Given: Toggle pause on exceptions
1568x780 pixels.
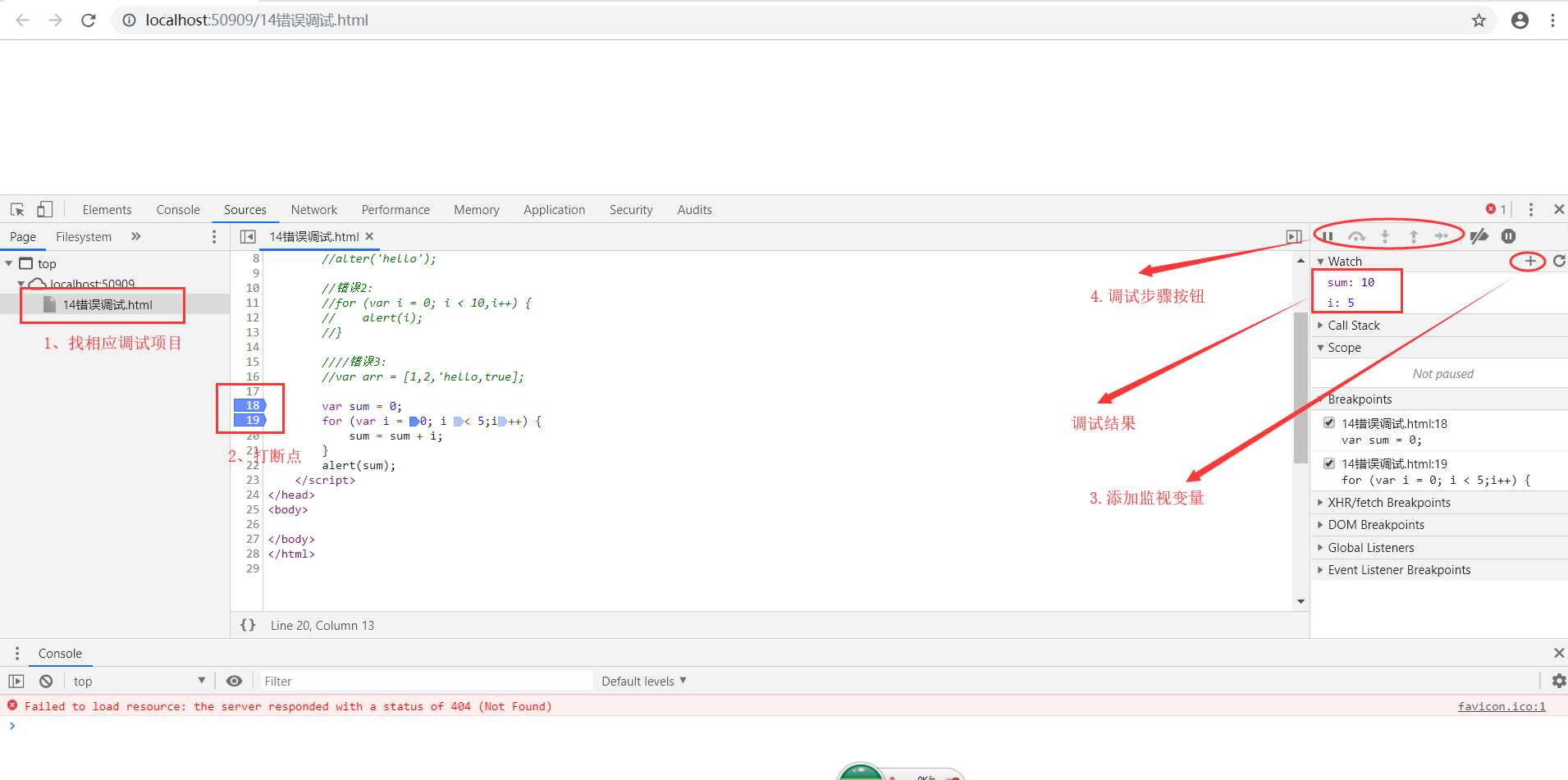Looking at the screenshot, I should (x=1508, y=236).
